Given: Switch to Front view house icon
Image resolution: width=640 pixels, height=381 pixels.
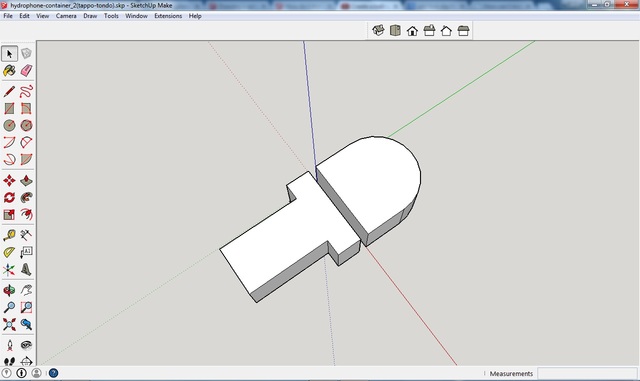Looking at the screenshot, I should pos(412,31).
